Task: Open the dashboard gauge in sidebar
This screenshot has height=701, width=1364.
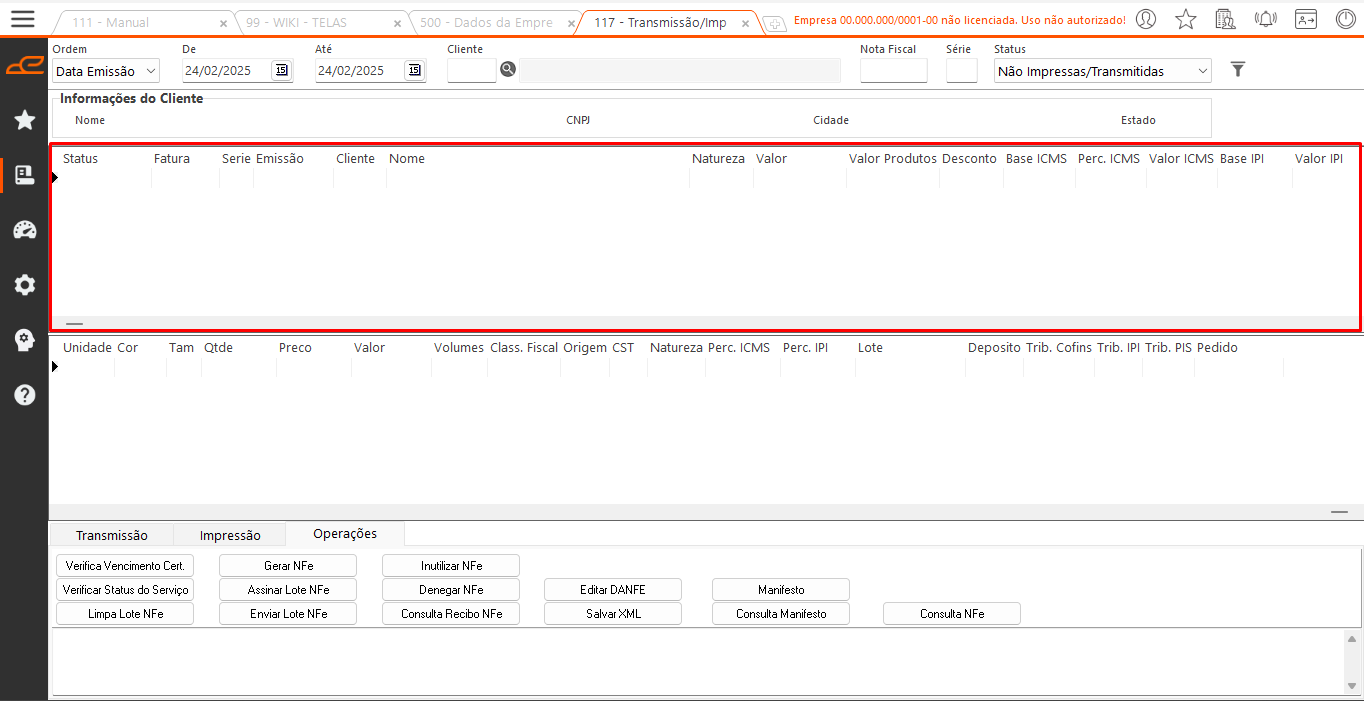Action: 25,230
